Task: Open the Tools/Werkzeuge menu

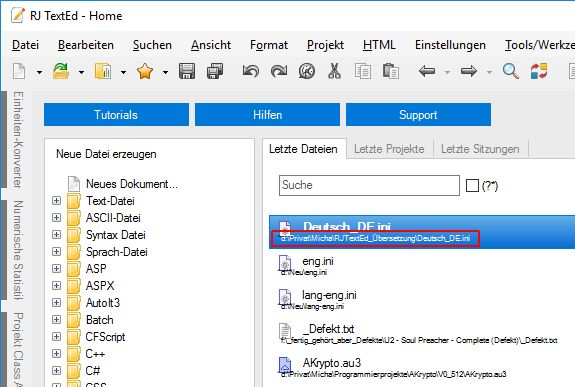Action: pyautogui.click(x=540, y=45)
